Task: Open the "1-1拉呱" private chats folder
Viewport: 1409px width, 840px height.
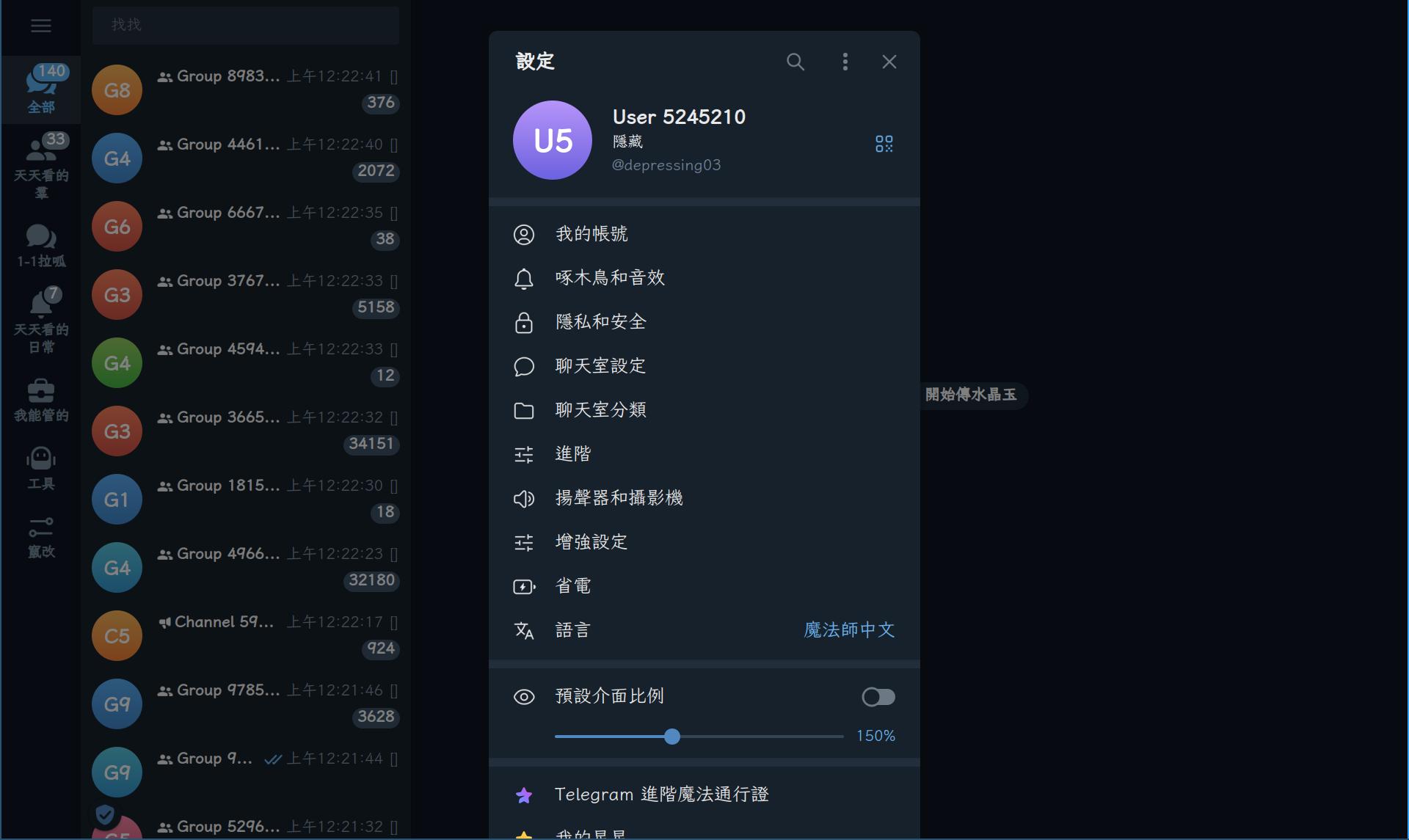Action: pyautogui.click(x=41, y=245)
